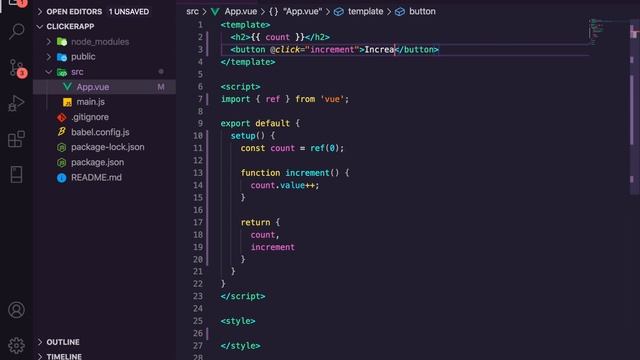640x360 pixels.
Task: Open .gitignore file in explorer
Action: pyautogui.click(x=90, y=117)
